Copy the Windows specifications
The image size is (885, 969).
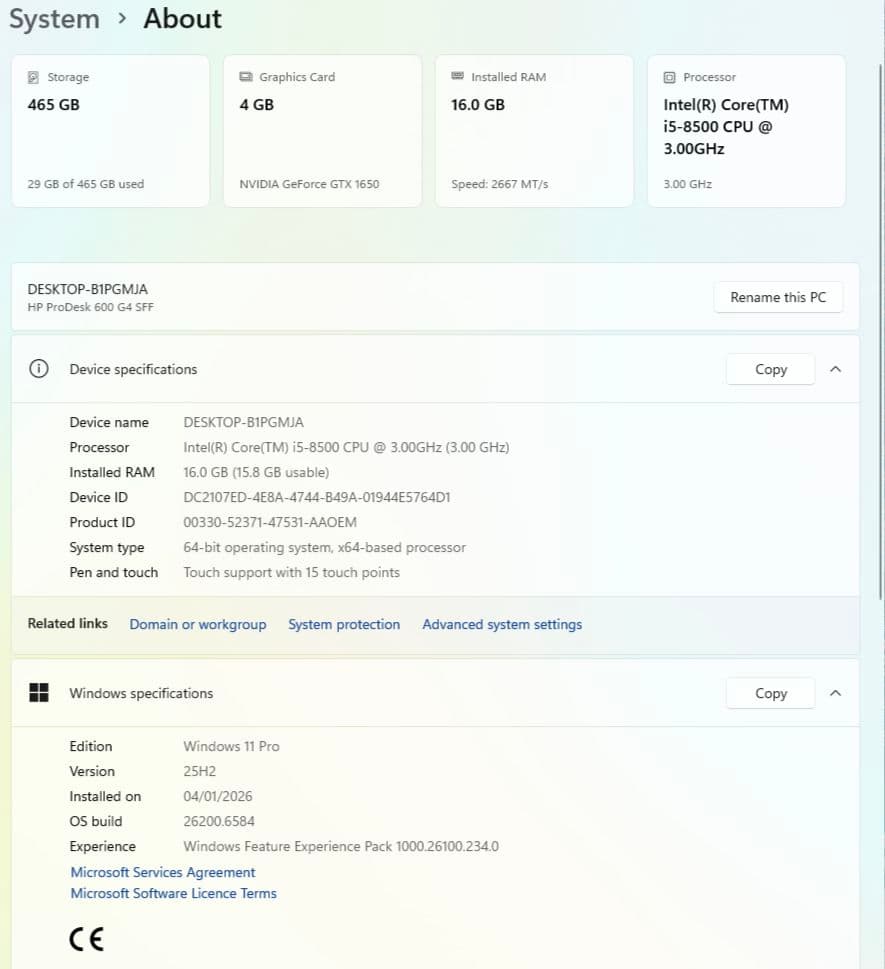(770, 693)
